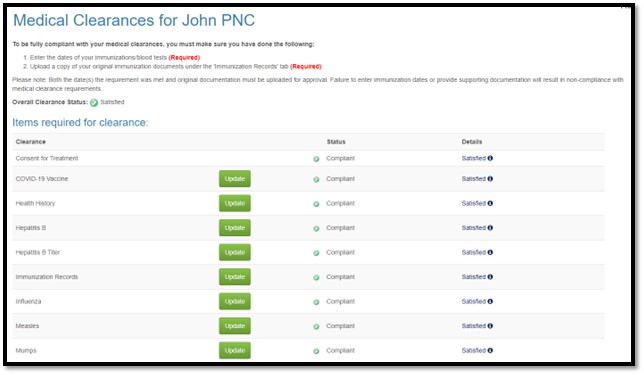
Task: Click Satisfied link in Influenza row
Action: coord(474,301)
